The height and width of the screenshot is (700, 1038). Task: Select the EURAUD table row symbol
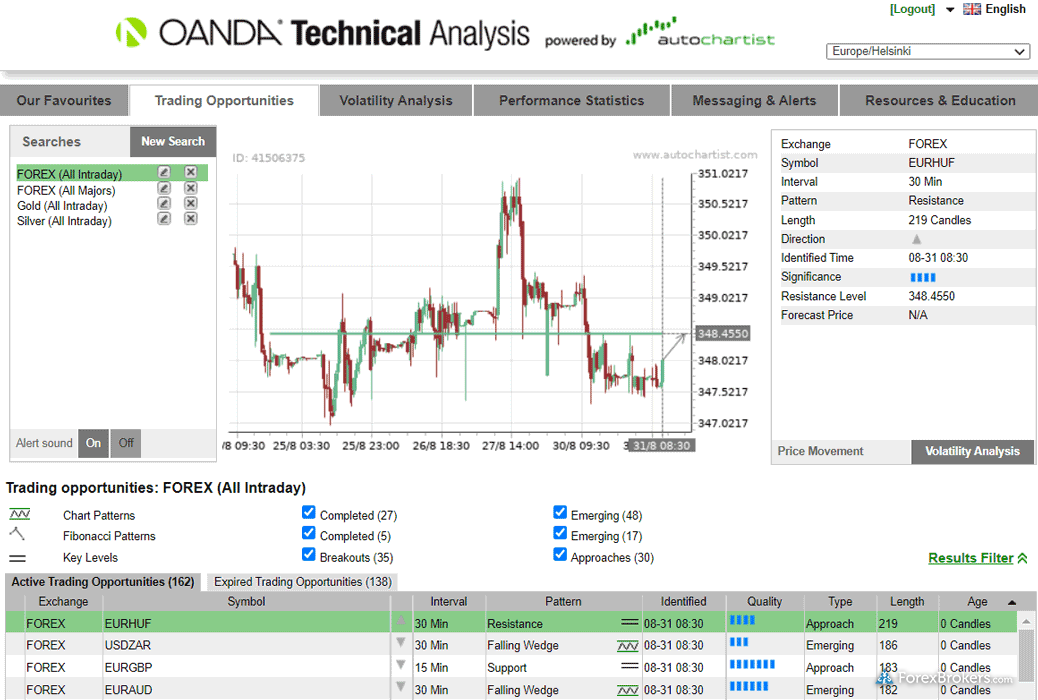[128, 689]
